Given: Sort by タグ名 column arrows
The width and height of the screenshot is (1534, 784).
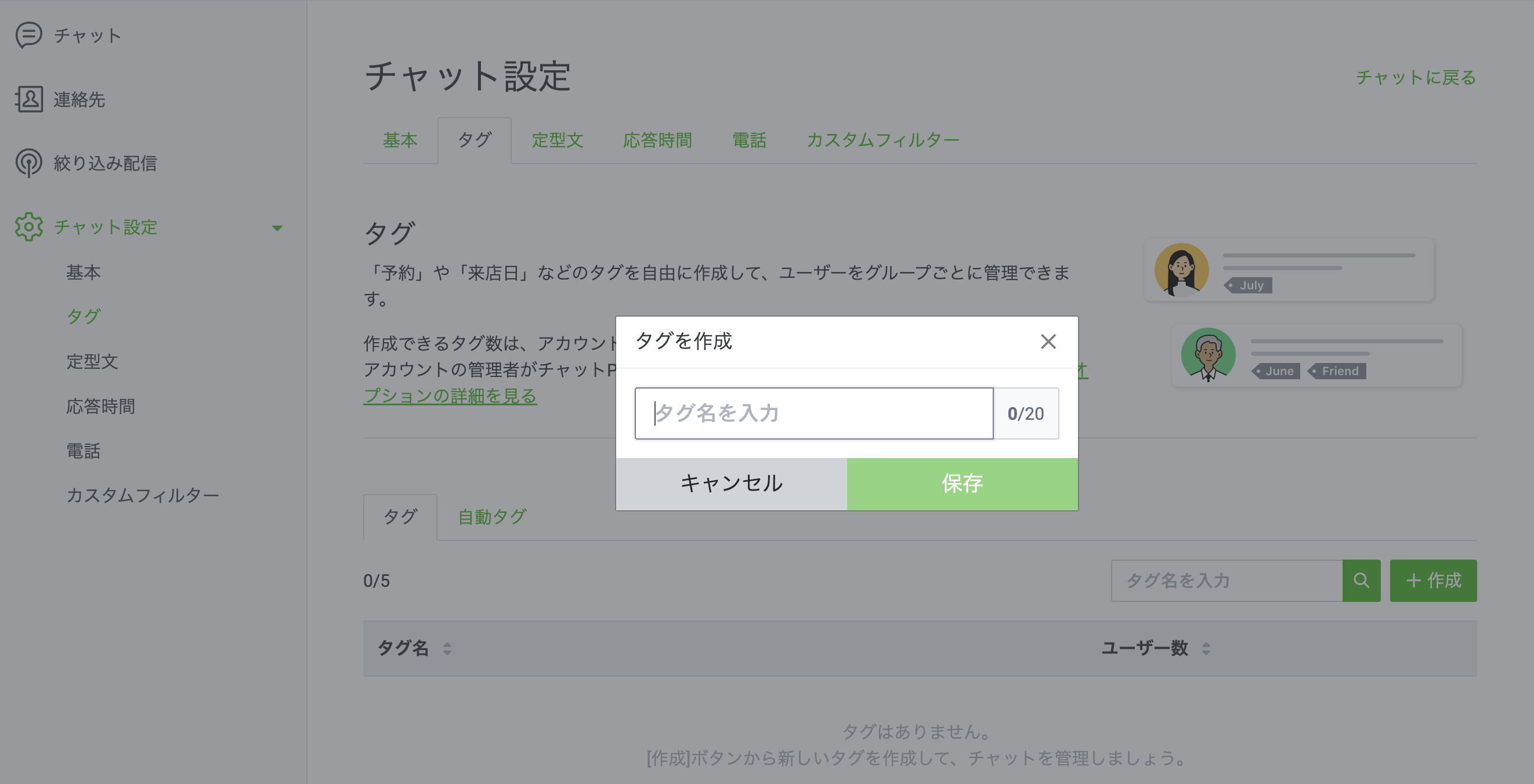Looking at the screenshot, I should 447,648.
